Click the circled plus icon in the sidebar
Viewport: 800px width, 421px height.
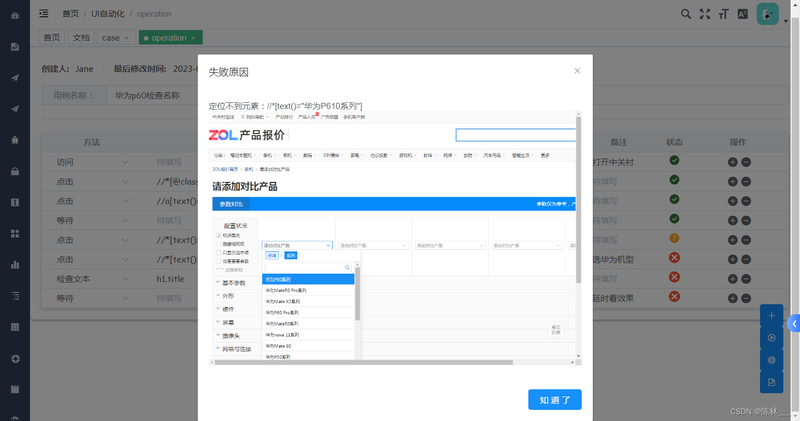click(x=15, y=359)
